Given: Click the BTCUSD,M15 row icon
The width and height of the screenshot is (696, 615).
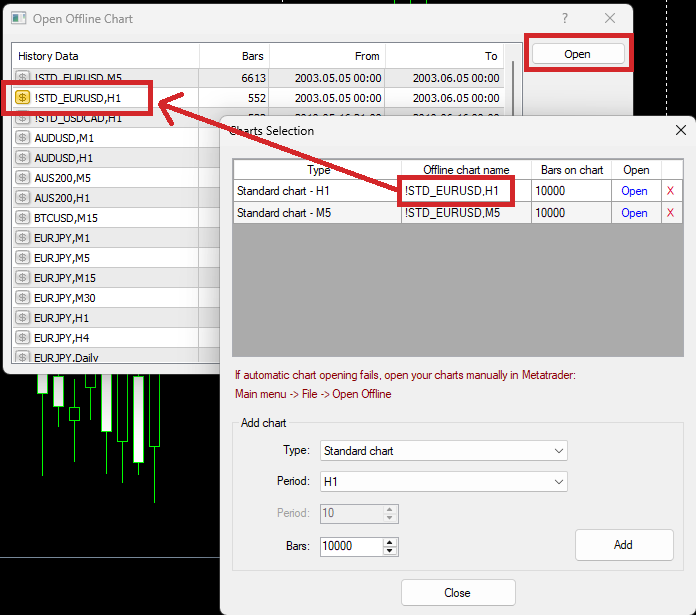Looking at the screenshot, I should pos(22,218).
